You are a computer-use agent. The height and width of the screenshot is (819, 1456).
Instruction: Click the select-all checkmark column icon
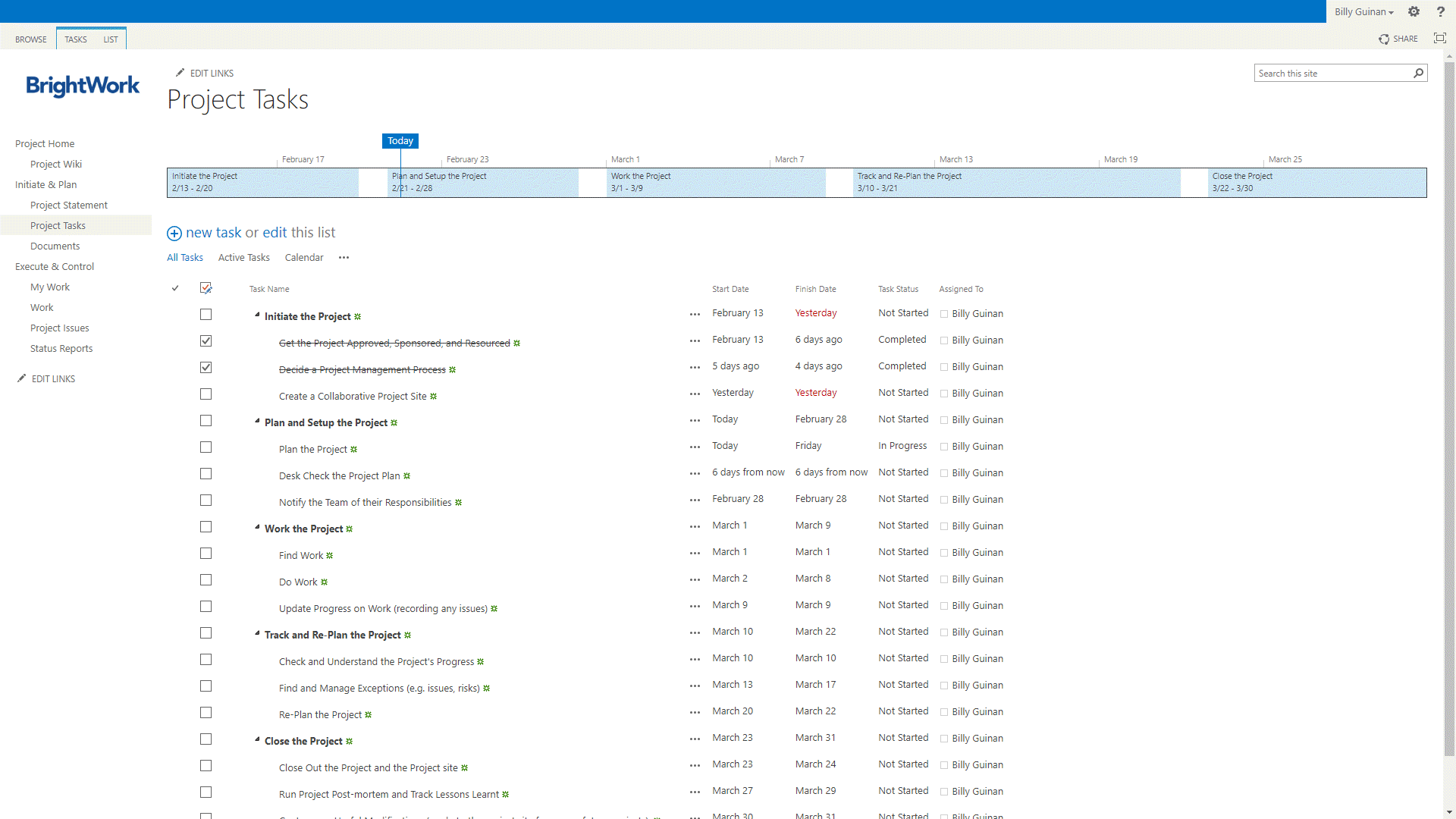(x=175, y=288)
